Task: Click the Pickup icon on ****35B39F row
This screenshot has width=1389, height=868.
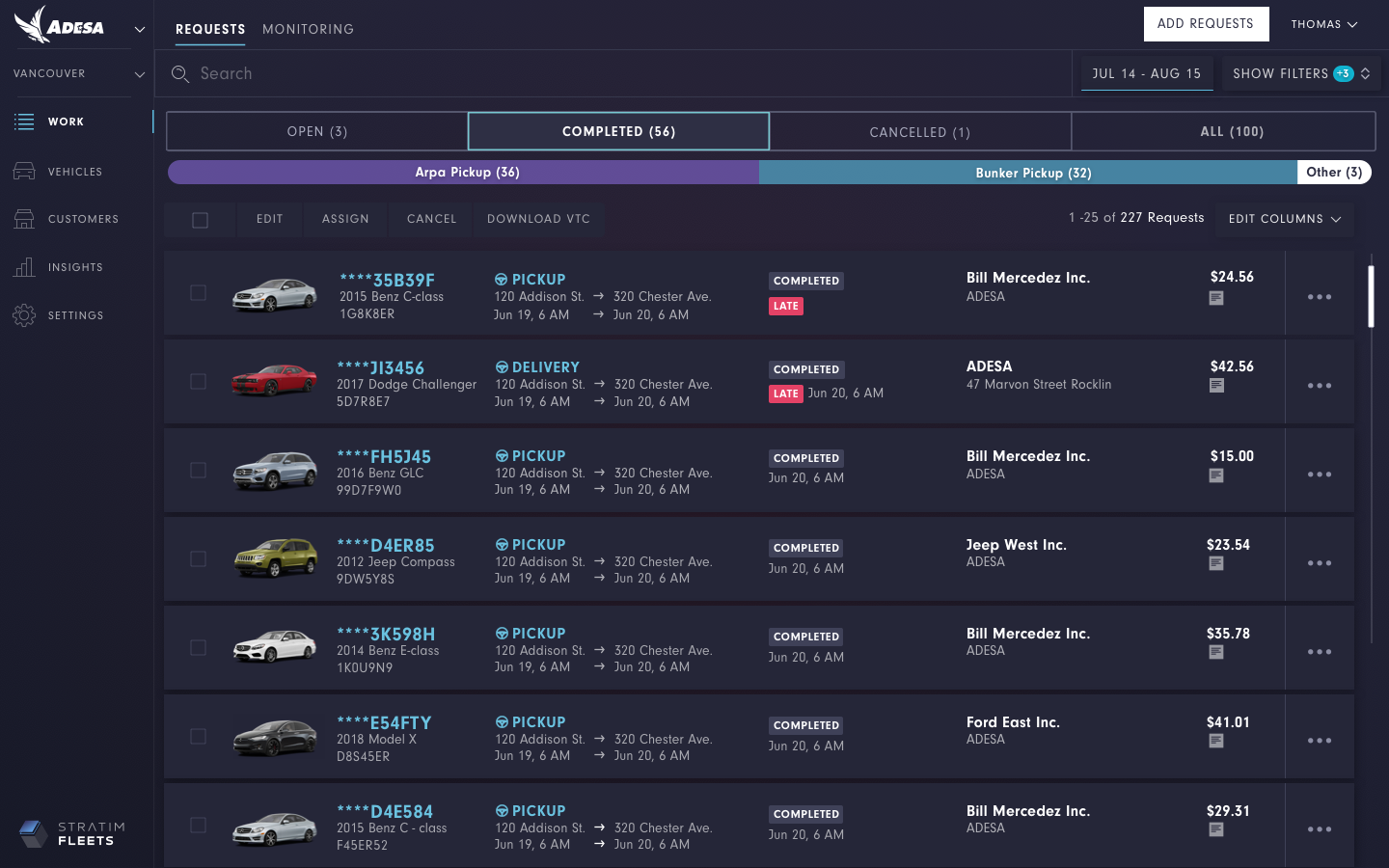Action: coord(502,280)
